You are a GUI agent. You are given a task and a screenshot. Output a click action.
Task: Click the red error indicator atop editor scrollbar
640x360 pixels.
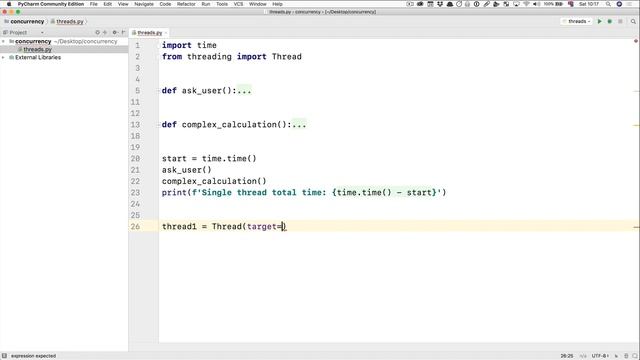click(x=636, y=41)
